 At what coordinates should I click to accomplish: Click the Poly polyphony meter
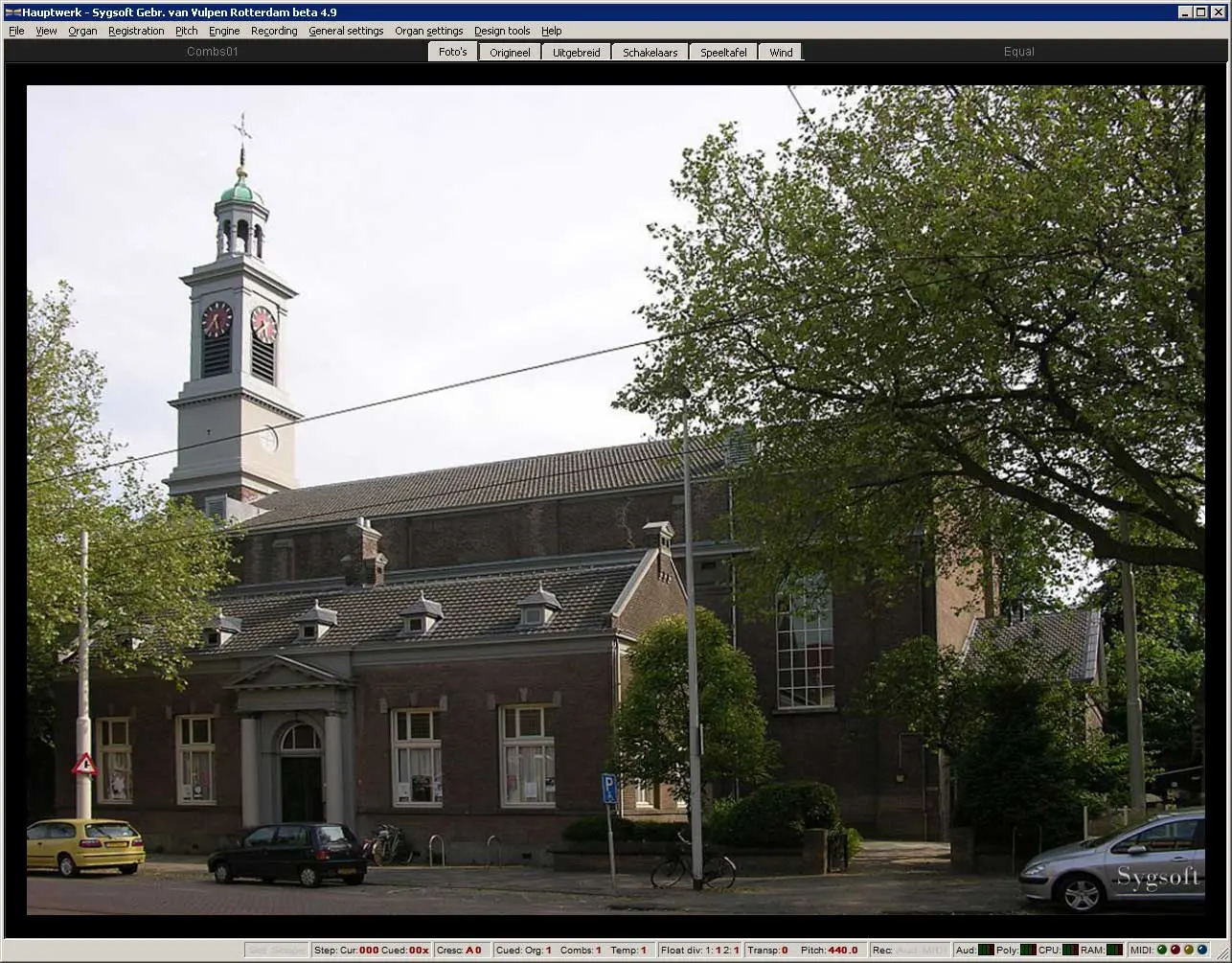point(1028,950)
